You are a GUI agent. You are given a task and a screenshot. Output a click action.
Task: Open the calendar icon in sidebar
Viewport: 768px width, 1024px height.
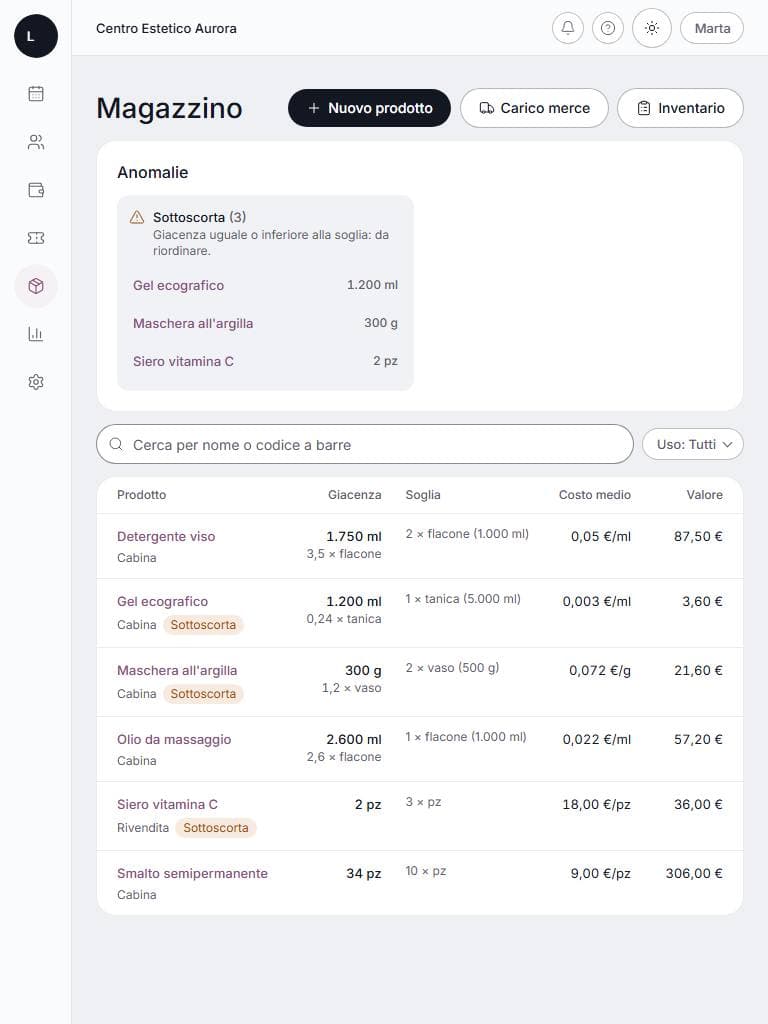click(36, 94)
